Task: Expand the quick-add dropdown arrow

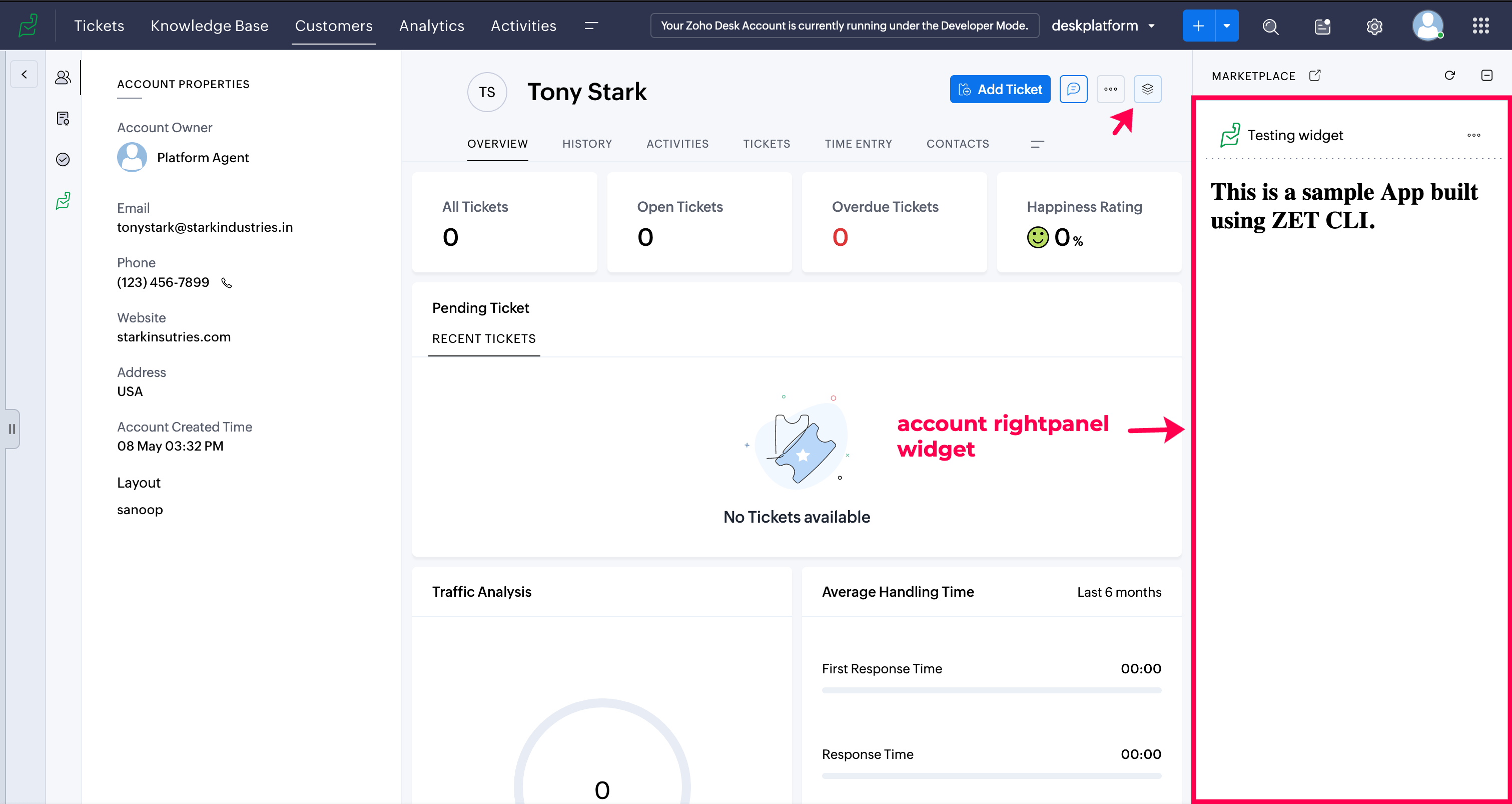Action: pos(1227,26)
